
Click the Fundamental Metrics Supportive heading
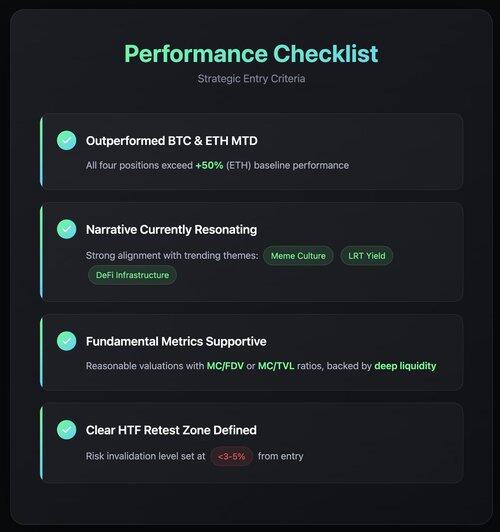tap(176, 341)
